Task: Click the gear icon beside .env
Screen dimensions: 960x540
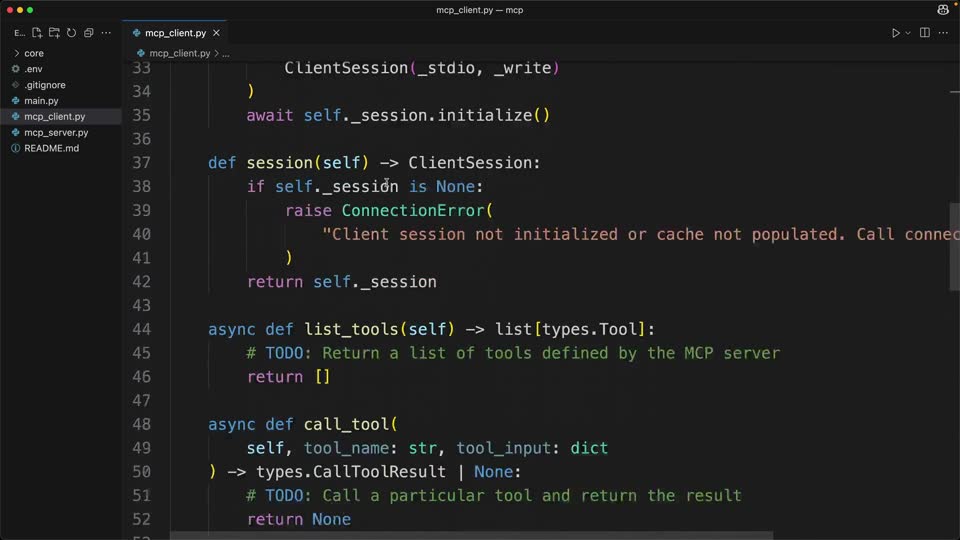Action: 15,69
